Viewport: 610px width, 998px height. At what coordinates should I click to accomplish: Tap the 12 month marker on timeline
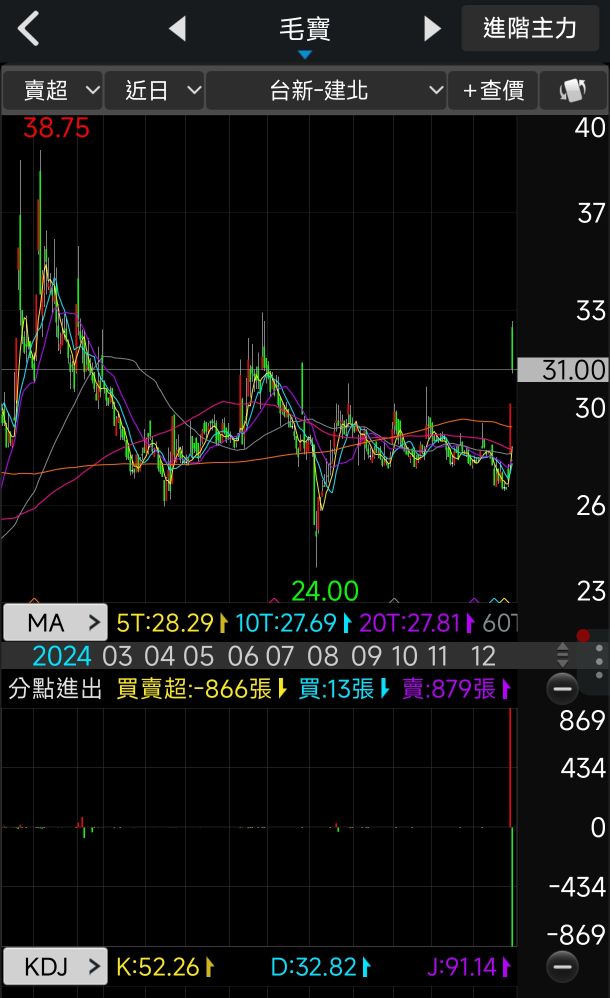pos(483,656)
